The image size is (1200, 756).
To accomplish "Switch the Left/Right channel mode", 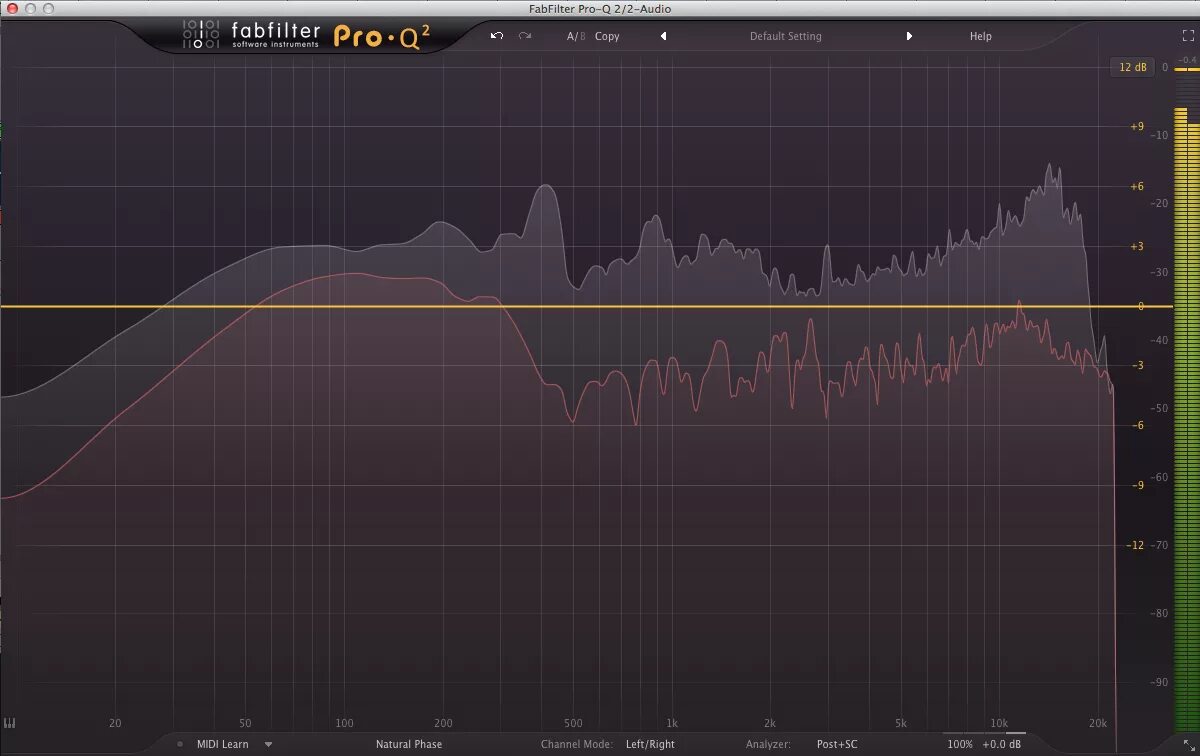I will point(650,744).
